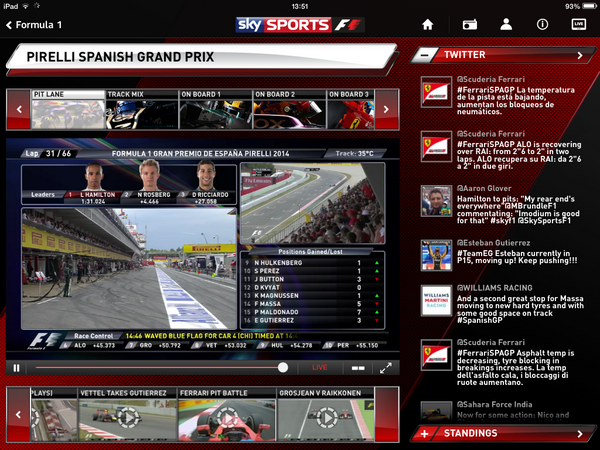This screenshot has height=450, width=600.
Task: Open the info icon
Action: (542, 24)
